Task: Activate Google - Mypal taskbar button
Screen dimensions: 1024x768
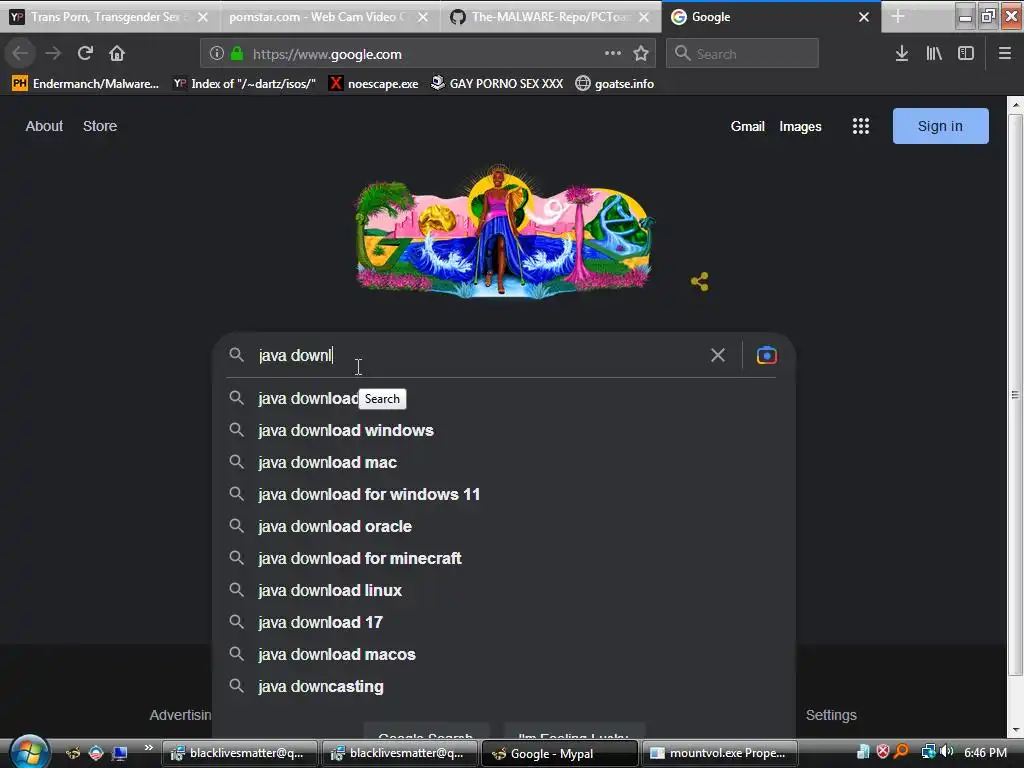Action: coord(559,753)
